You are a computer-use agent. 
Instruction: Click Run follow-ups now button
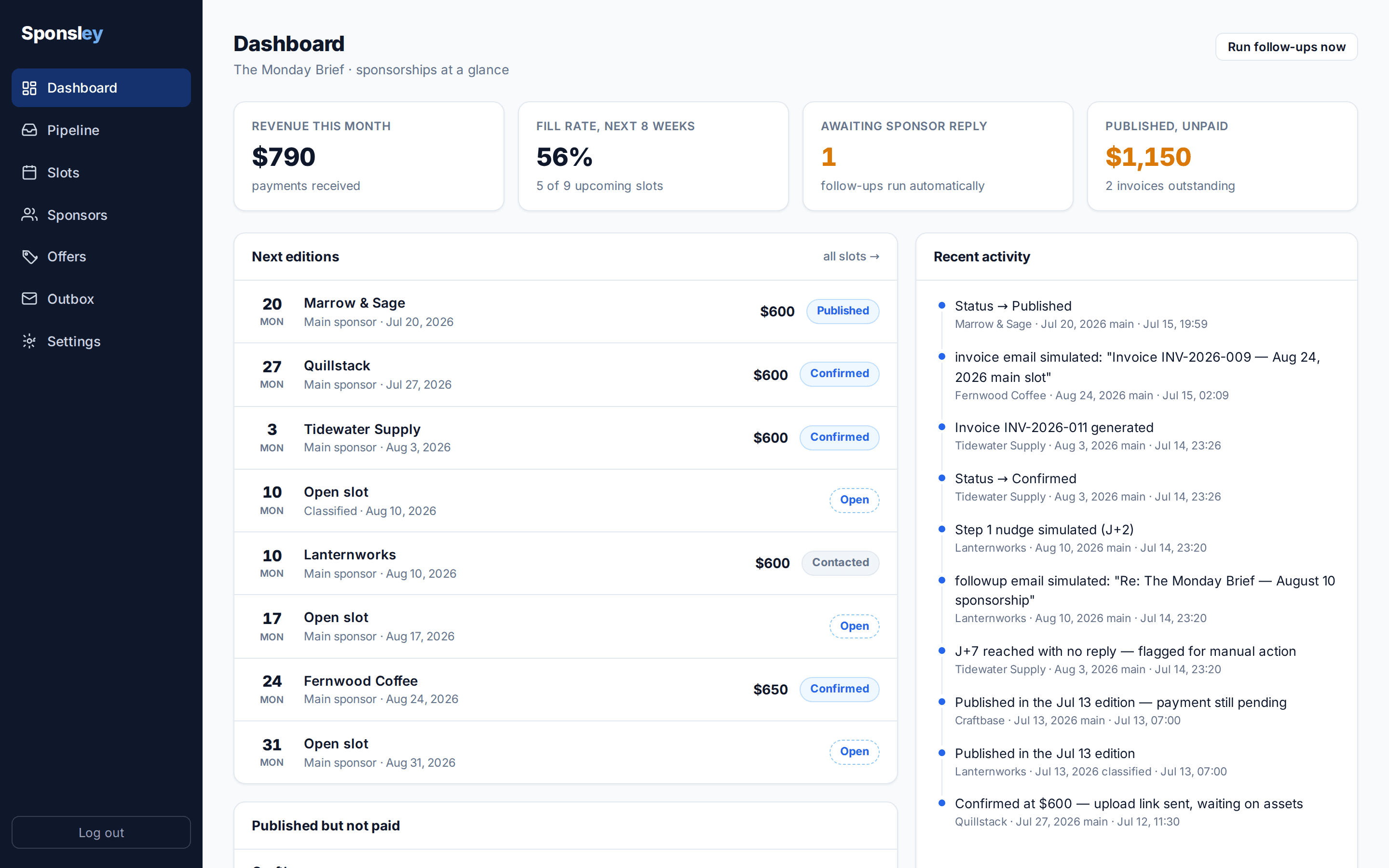[1286, 46]
